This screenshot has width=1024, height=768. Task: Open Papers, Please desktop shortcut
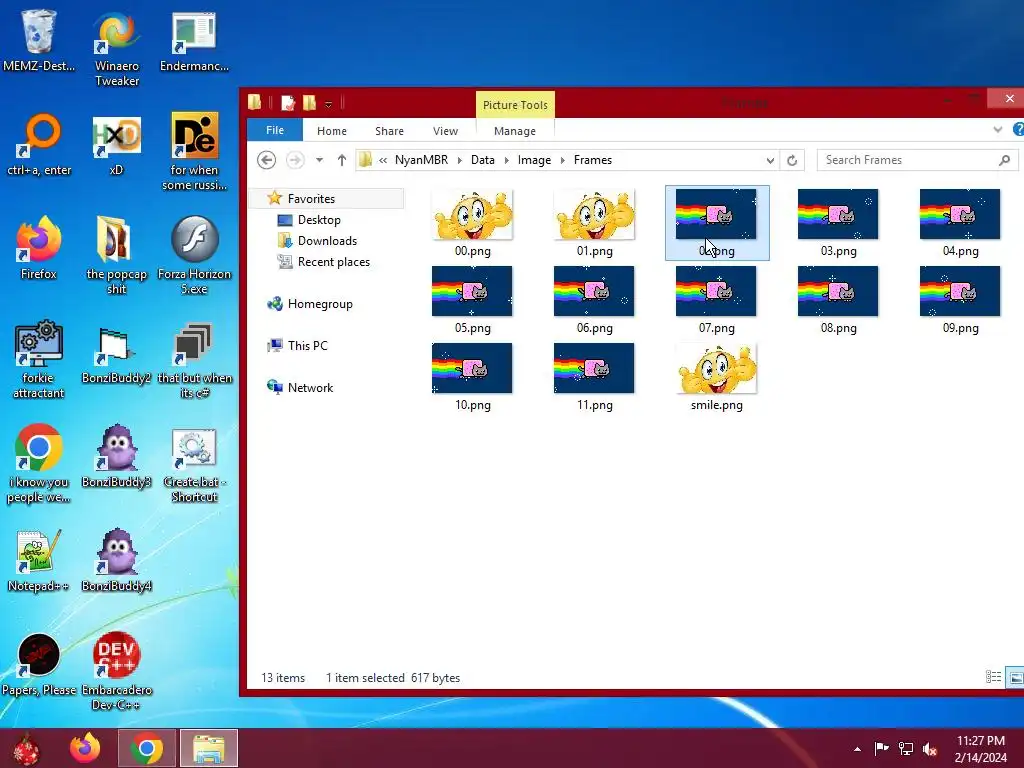39,665
